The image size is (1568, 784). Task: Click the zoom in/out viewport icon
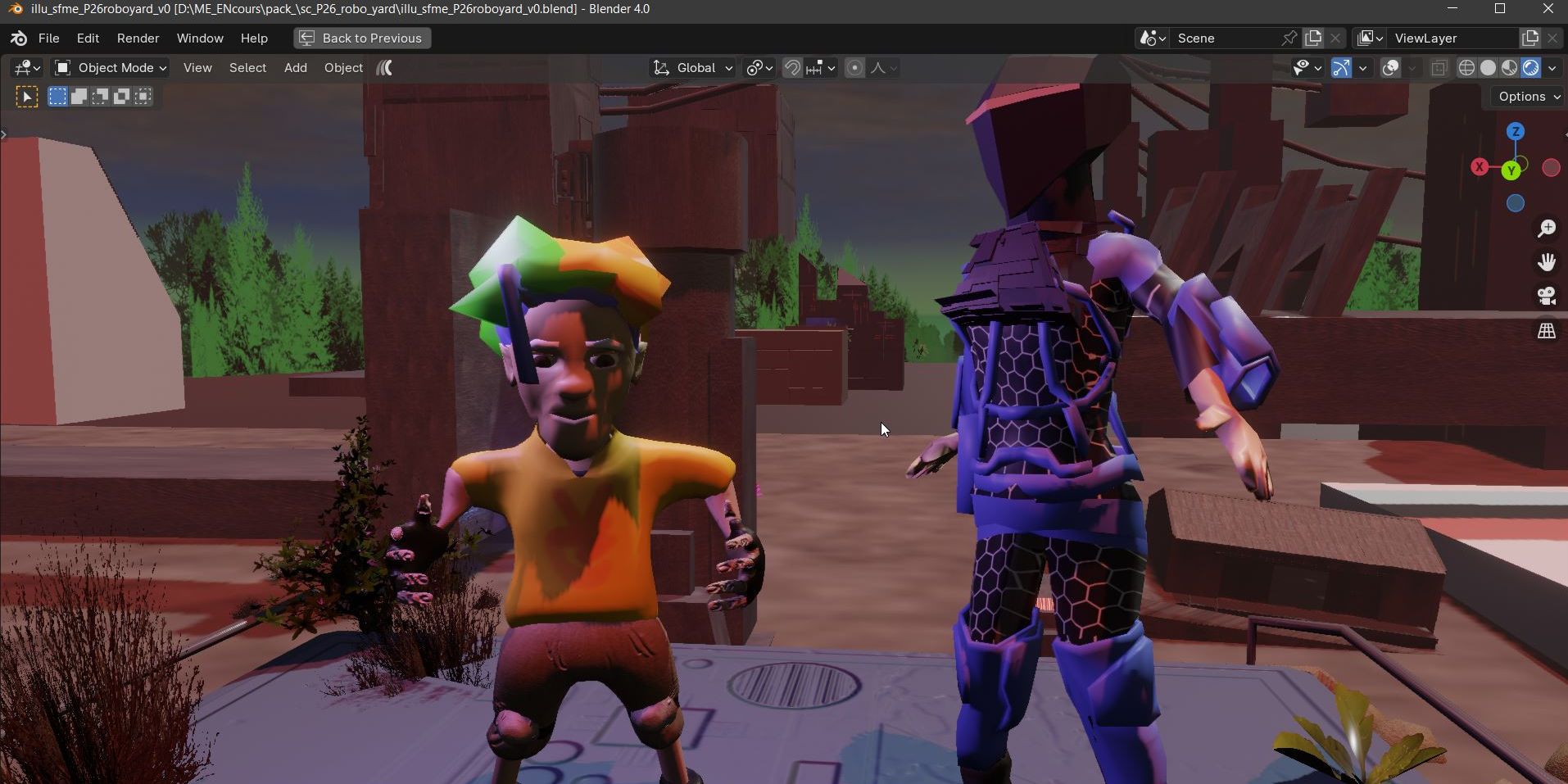coord(1546,229)
